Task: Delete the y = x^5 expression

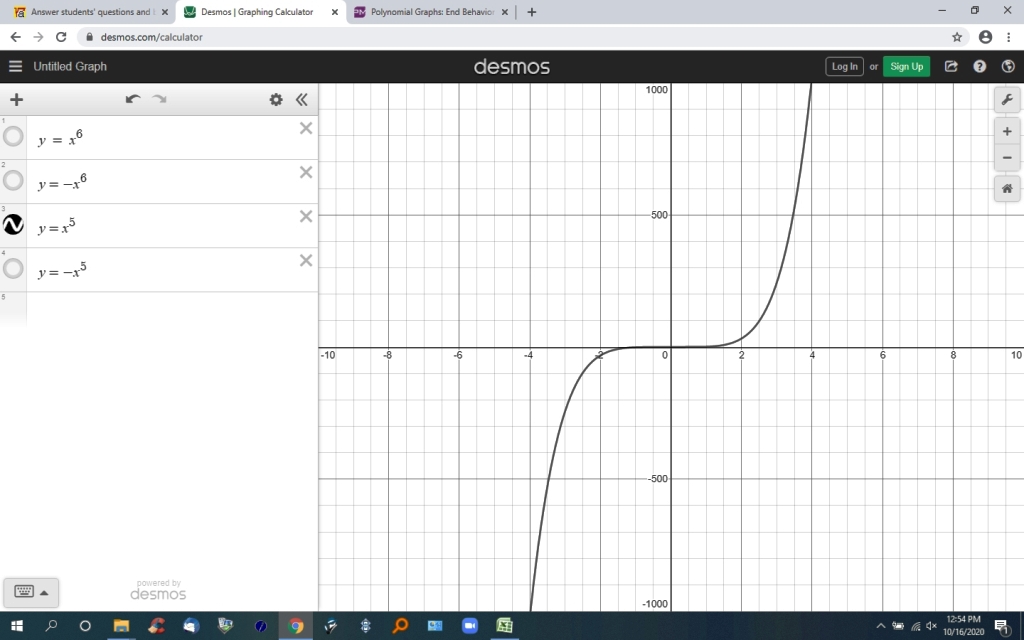Action: pos(306,216)
